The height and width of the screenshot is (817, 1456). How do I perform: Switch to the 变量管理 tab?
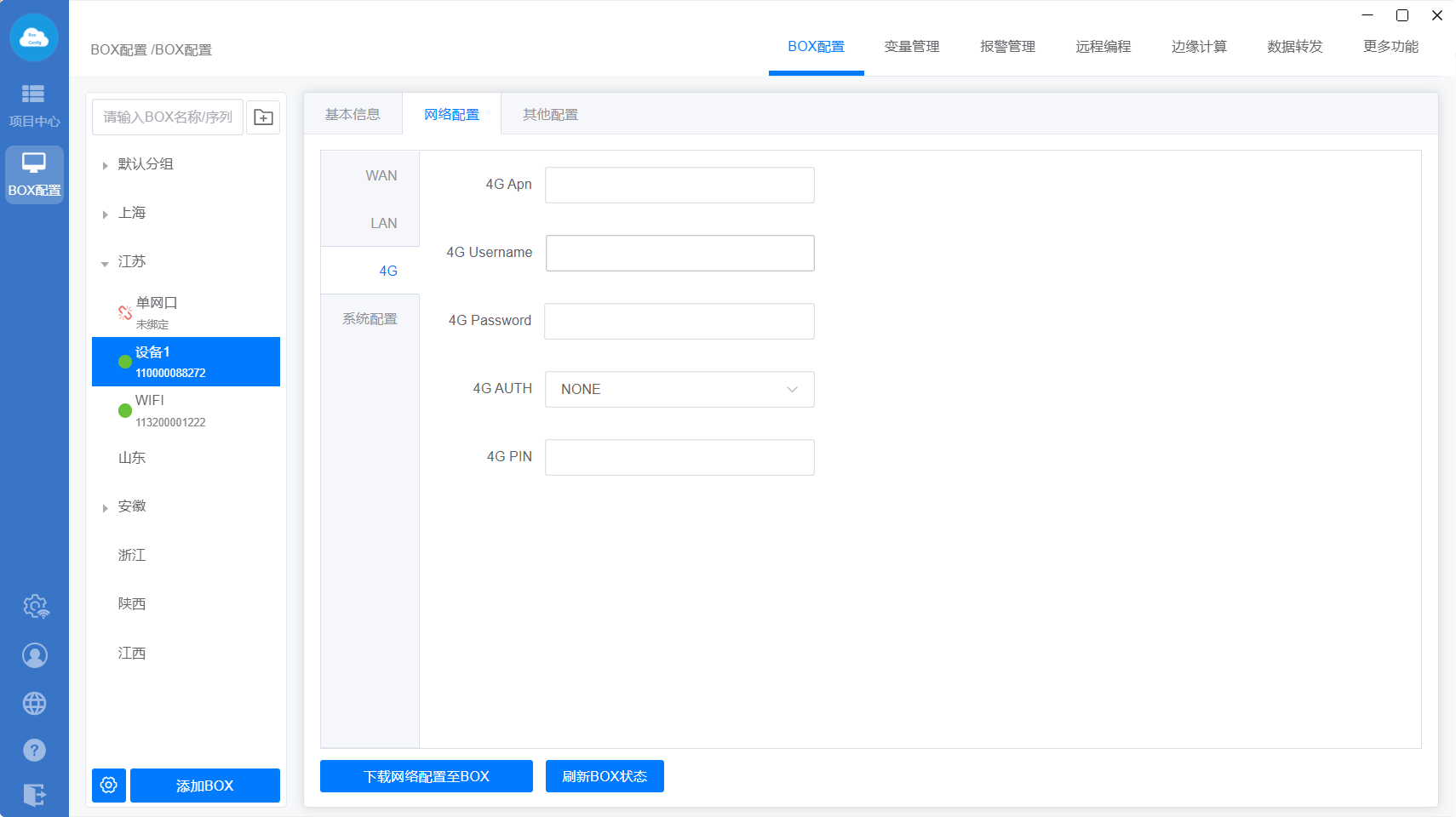click(911, 47)
